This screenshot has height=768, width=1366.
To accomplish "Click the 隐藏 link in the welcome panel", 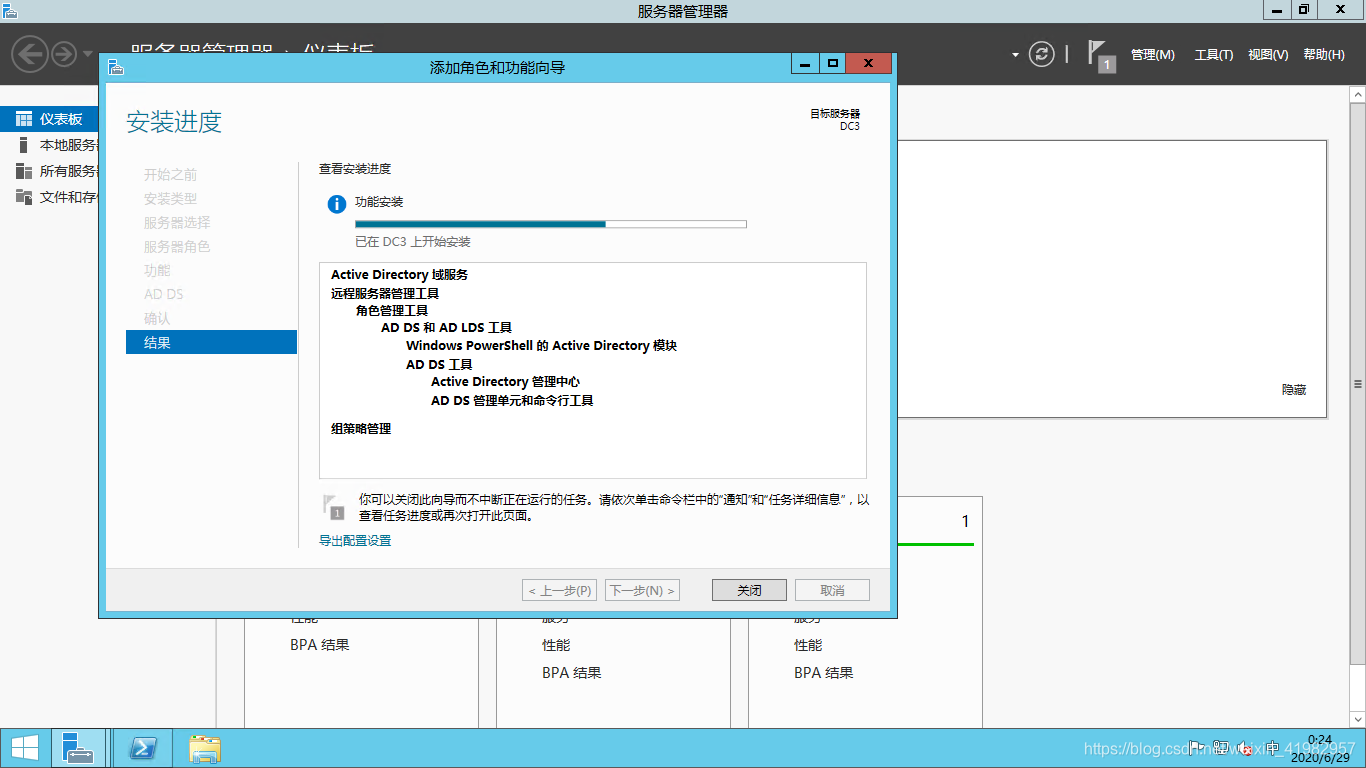I will point(1294,390).
